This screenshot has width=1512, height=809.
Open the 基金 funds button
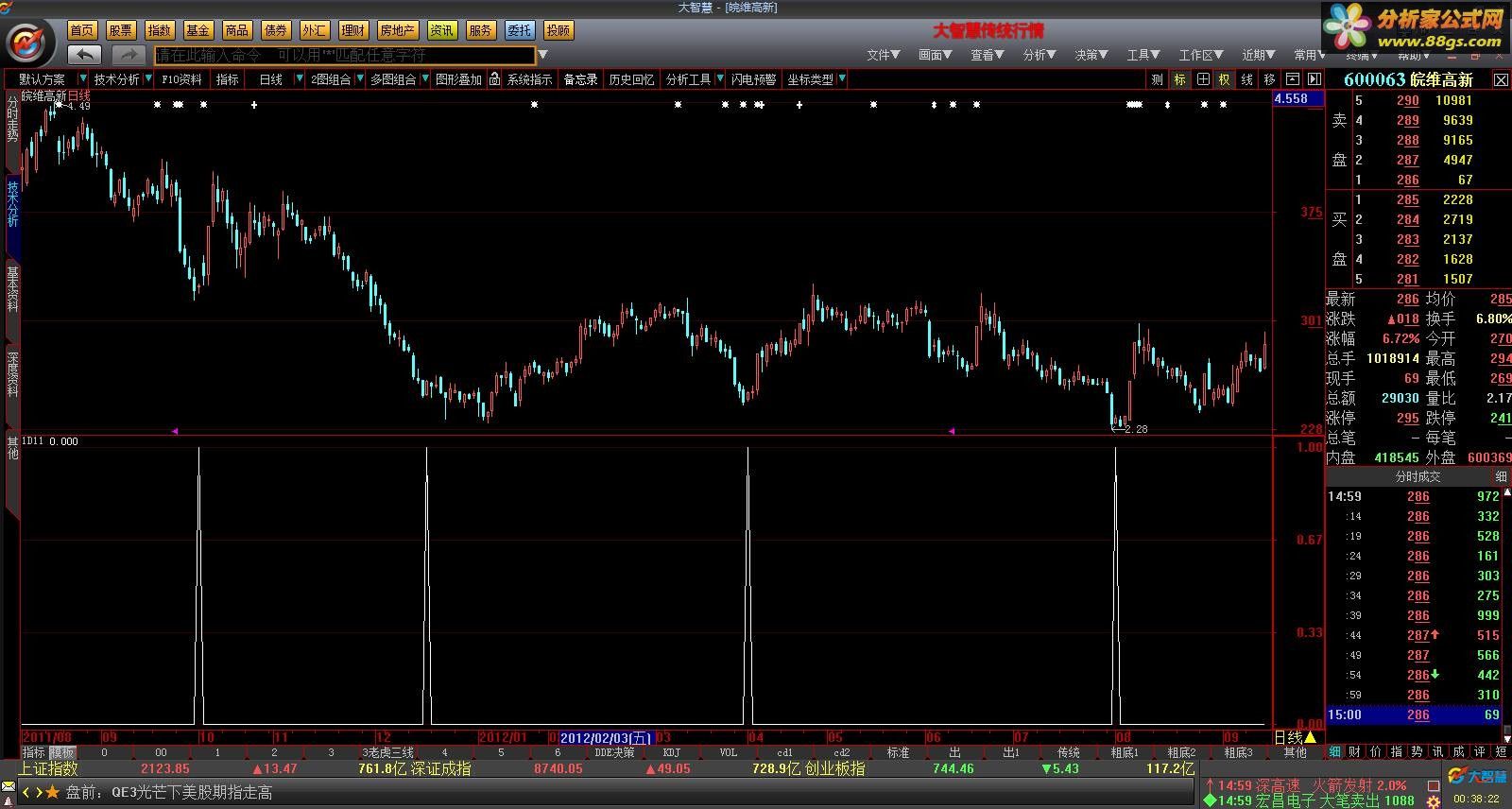(x=198, y=30)
